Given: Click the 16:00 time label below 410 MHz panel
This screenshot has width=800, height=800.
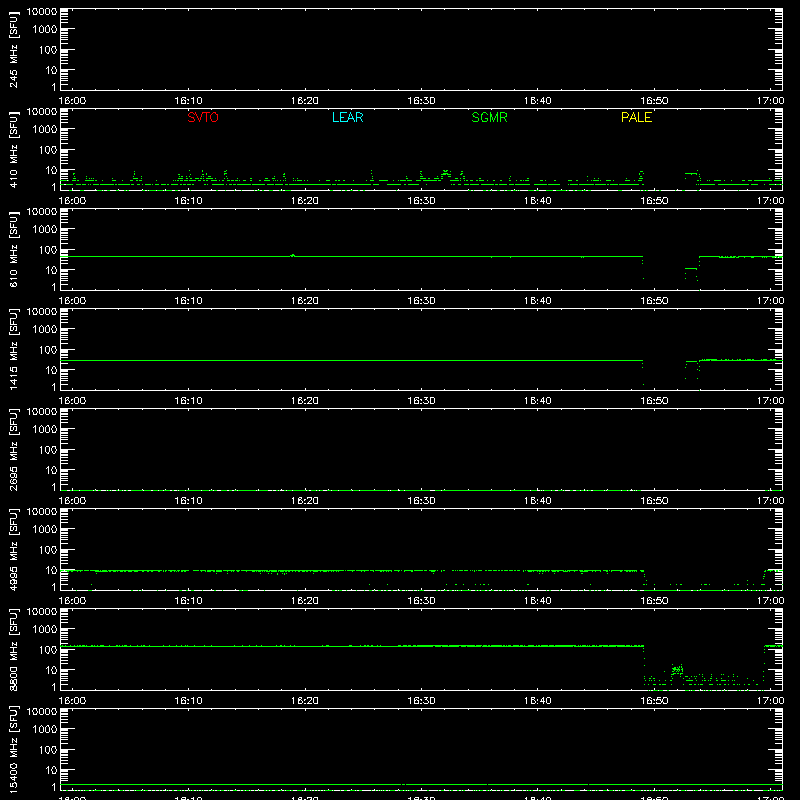Looking at the screenshot, I should [72, 201].
